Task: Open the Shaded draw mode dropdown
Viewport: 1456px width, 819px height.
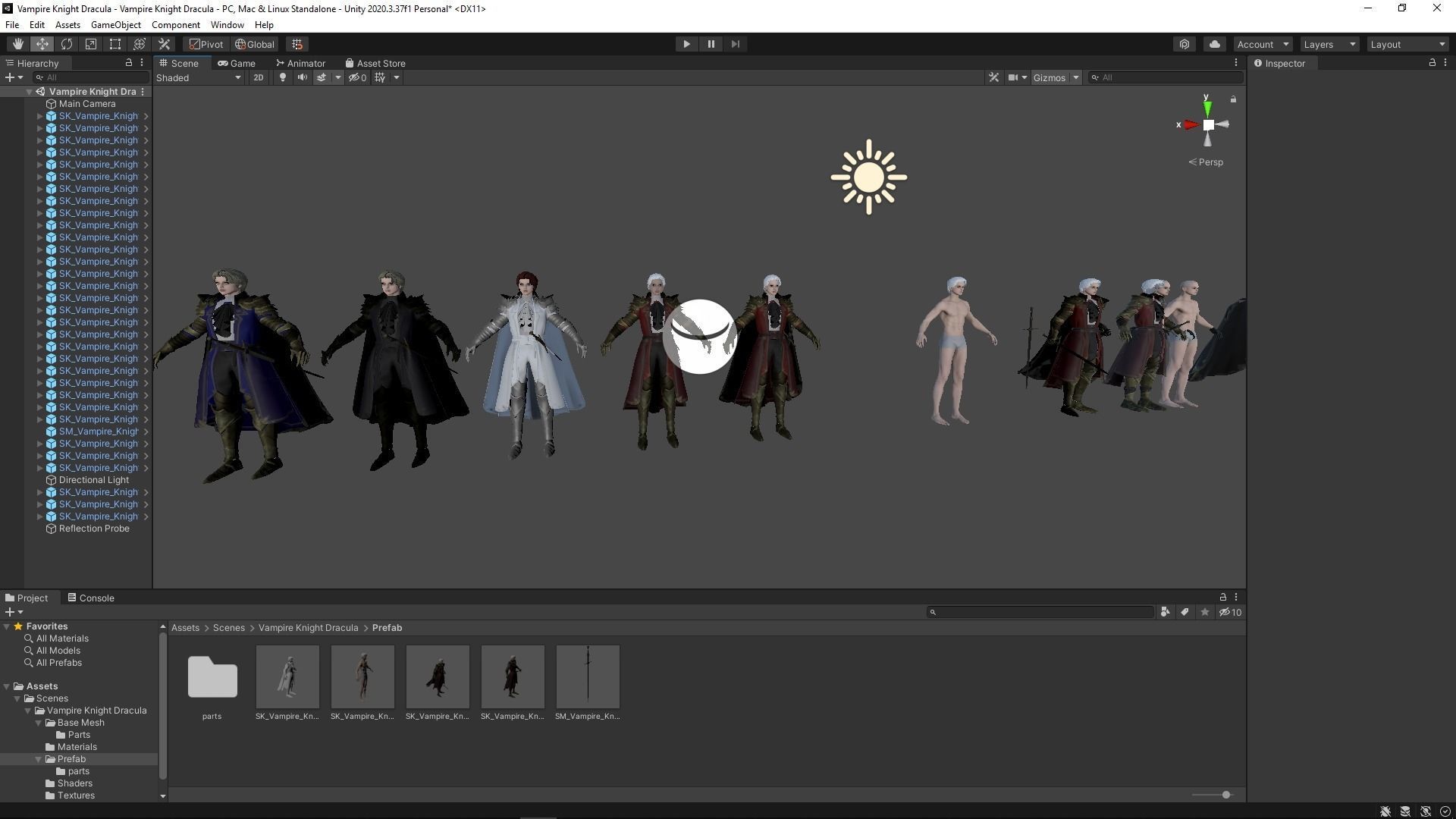Action: pyautogui.click(x=199, y=77)
